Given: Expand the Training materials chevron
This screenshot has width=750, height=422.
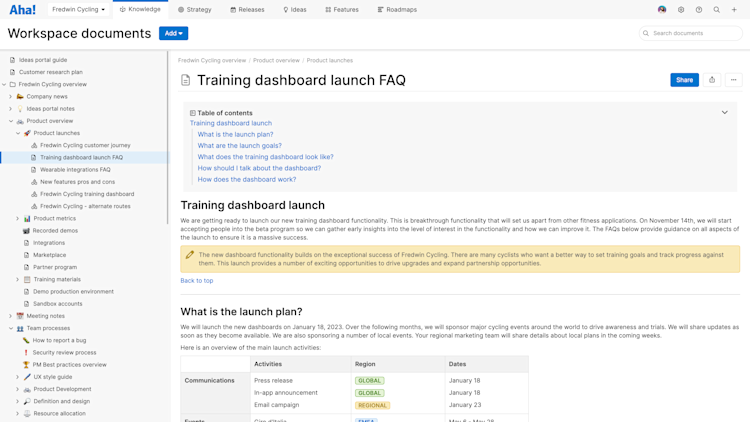Looking at the screenshot, I should tap(18, 279).
